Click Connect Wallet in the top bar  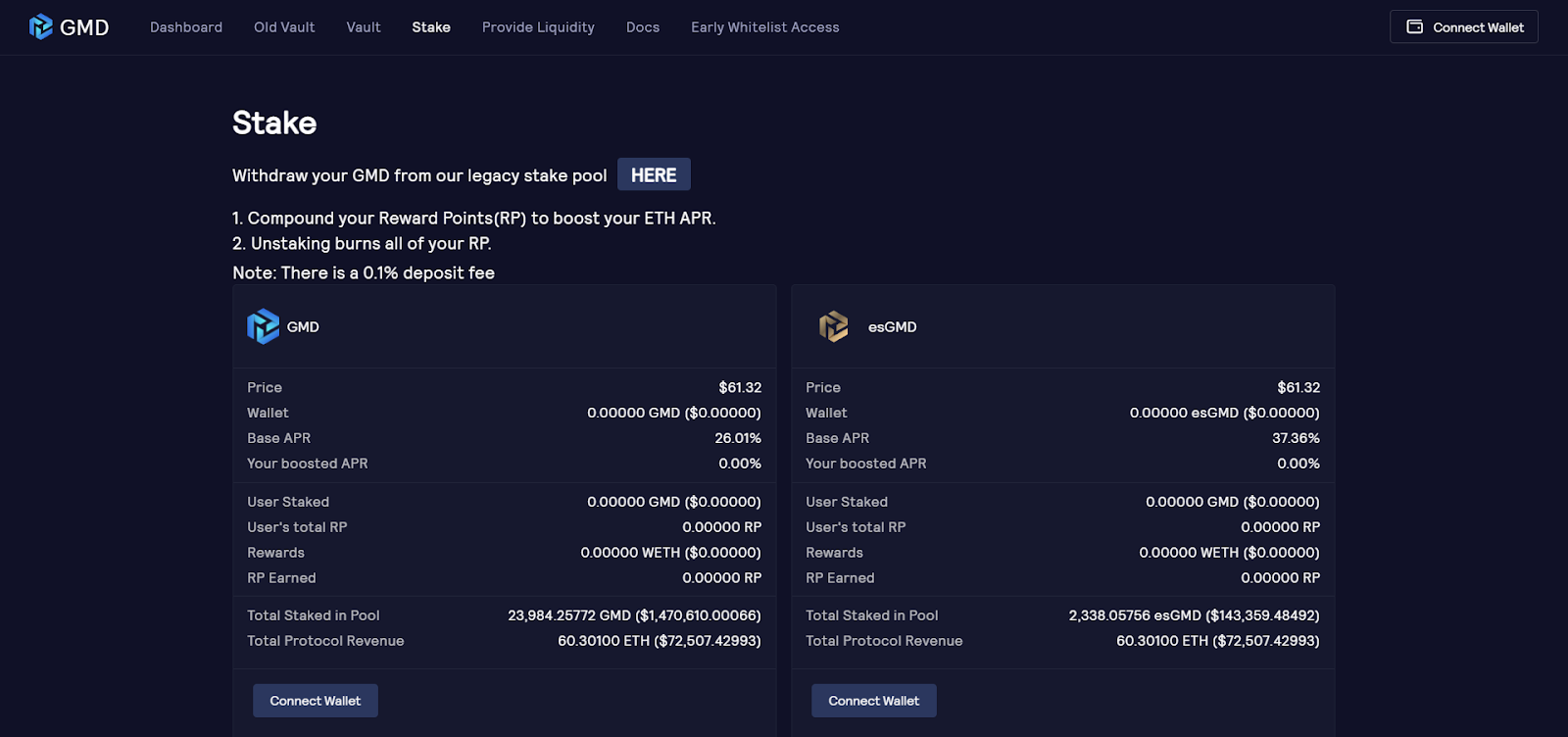[x=1464, y=26]
